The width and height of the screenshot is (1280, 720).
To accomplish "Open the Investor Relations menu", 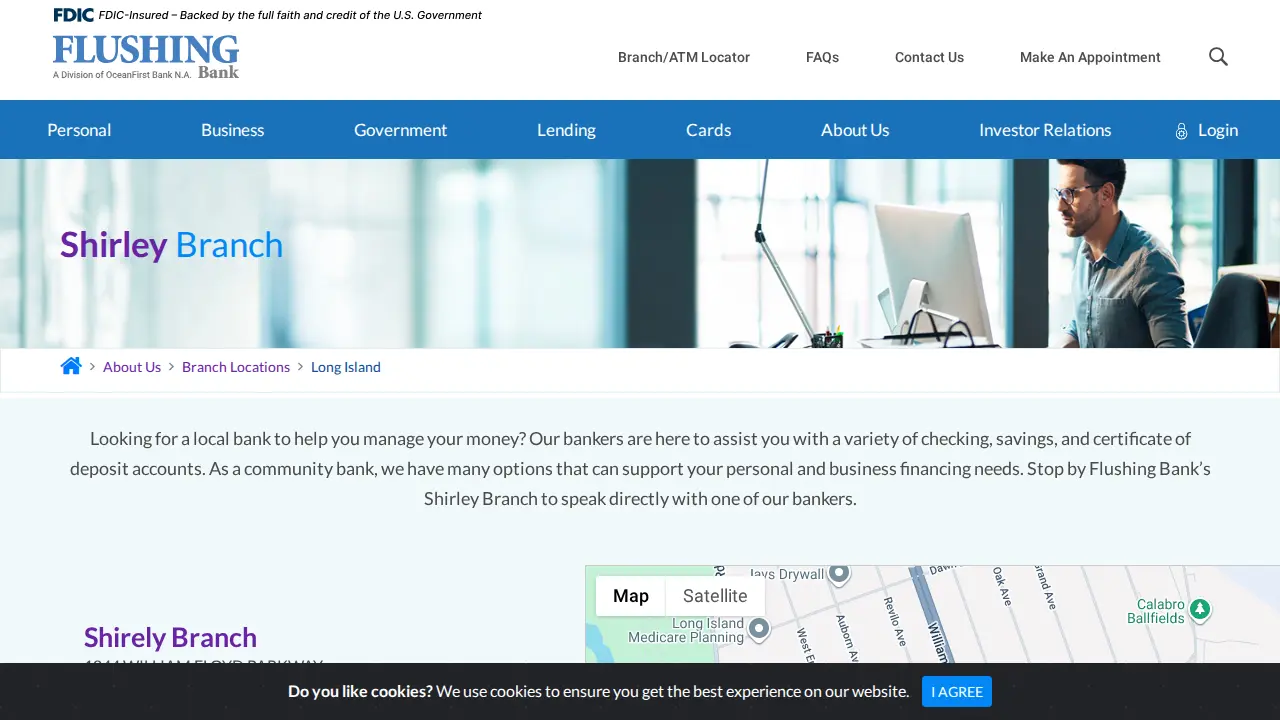I will coord(1045,130).
